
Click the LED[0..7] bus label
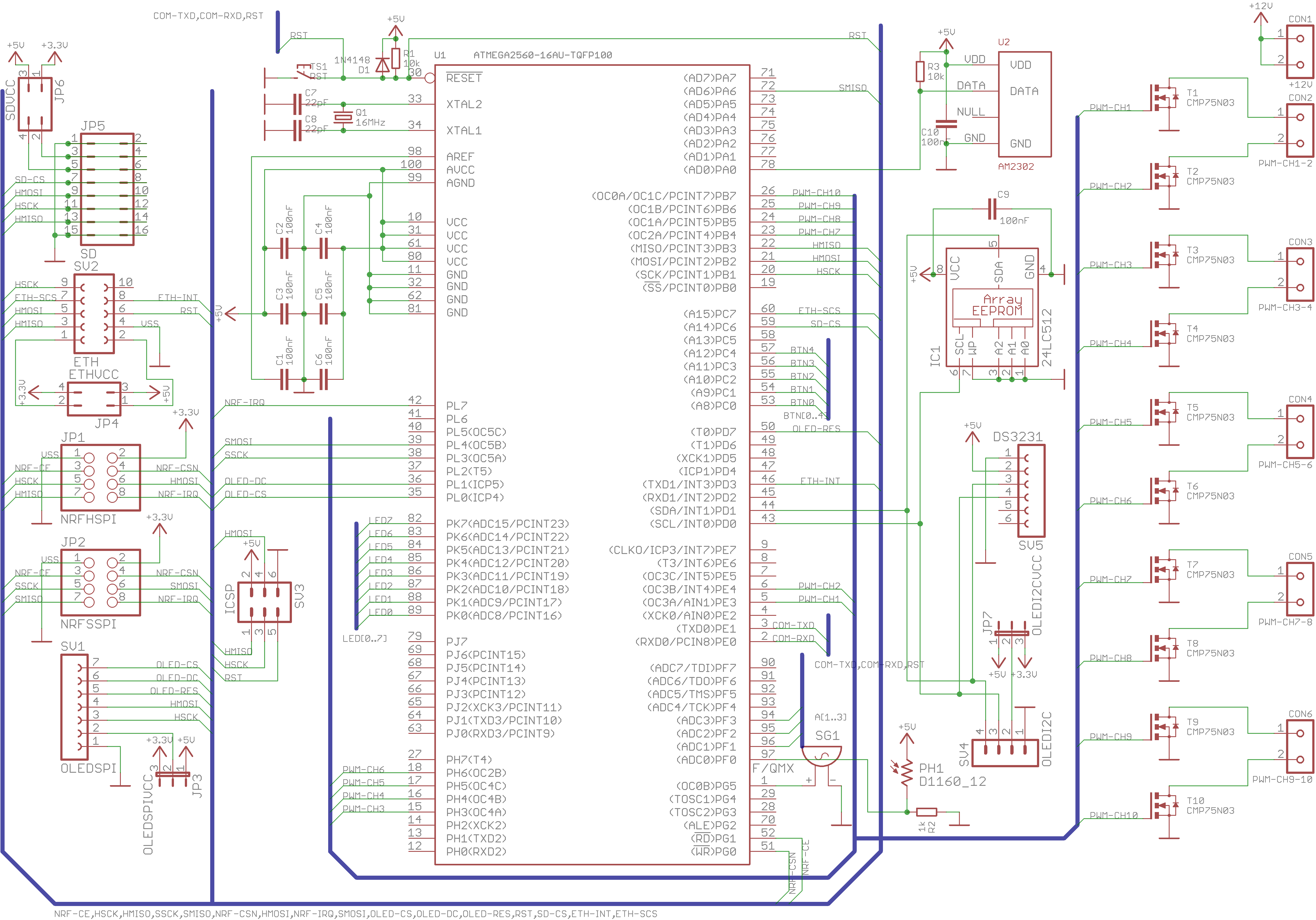pyautogui.click(x=364, y=639)
